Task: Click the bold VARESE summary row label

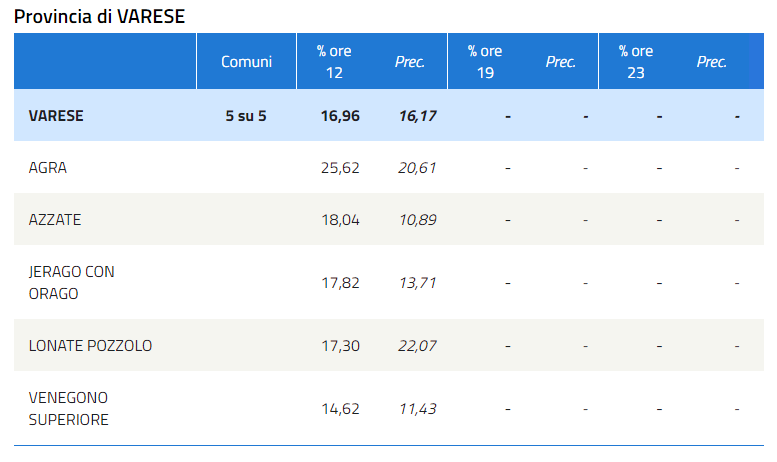Action: pos(56,116)
